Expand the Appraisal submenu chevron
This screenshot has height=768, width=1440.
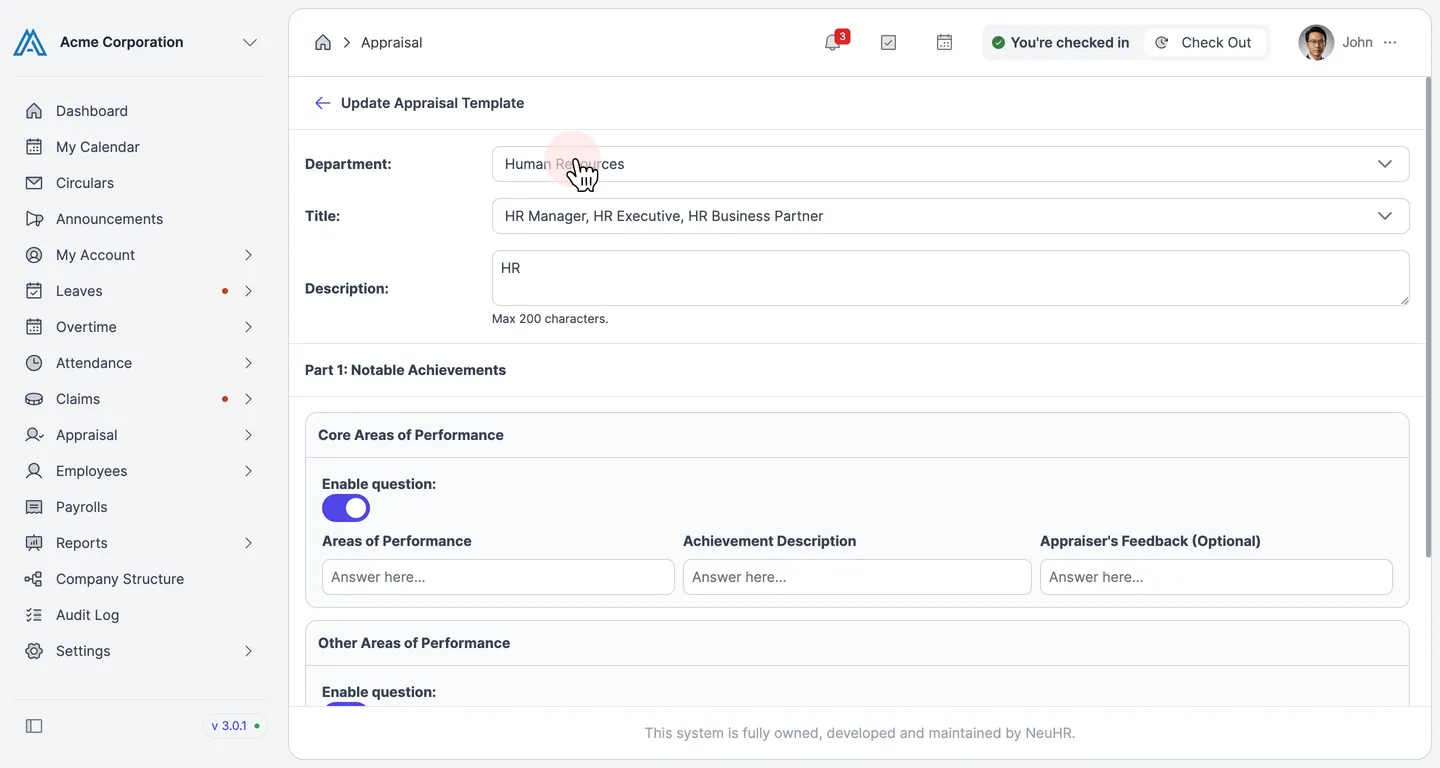coord(248,435)
